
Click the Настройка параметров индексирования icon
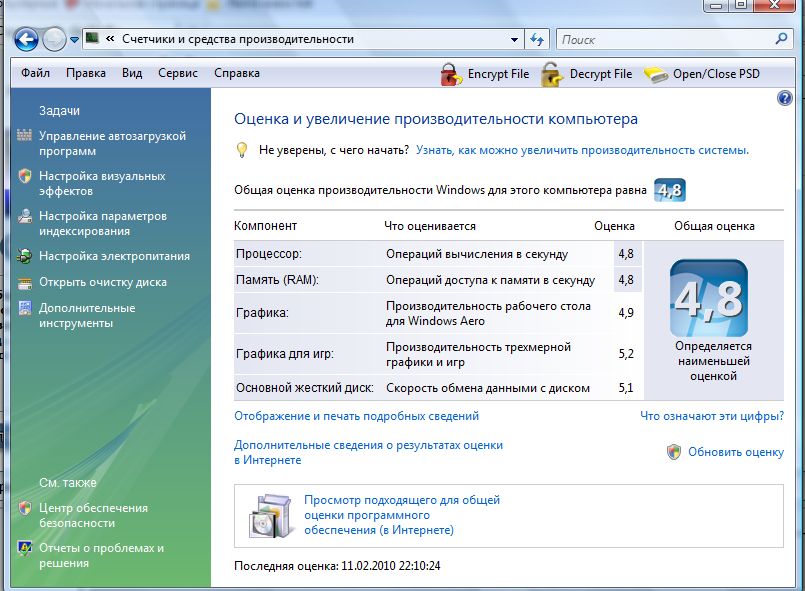(25, 216)
